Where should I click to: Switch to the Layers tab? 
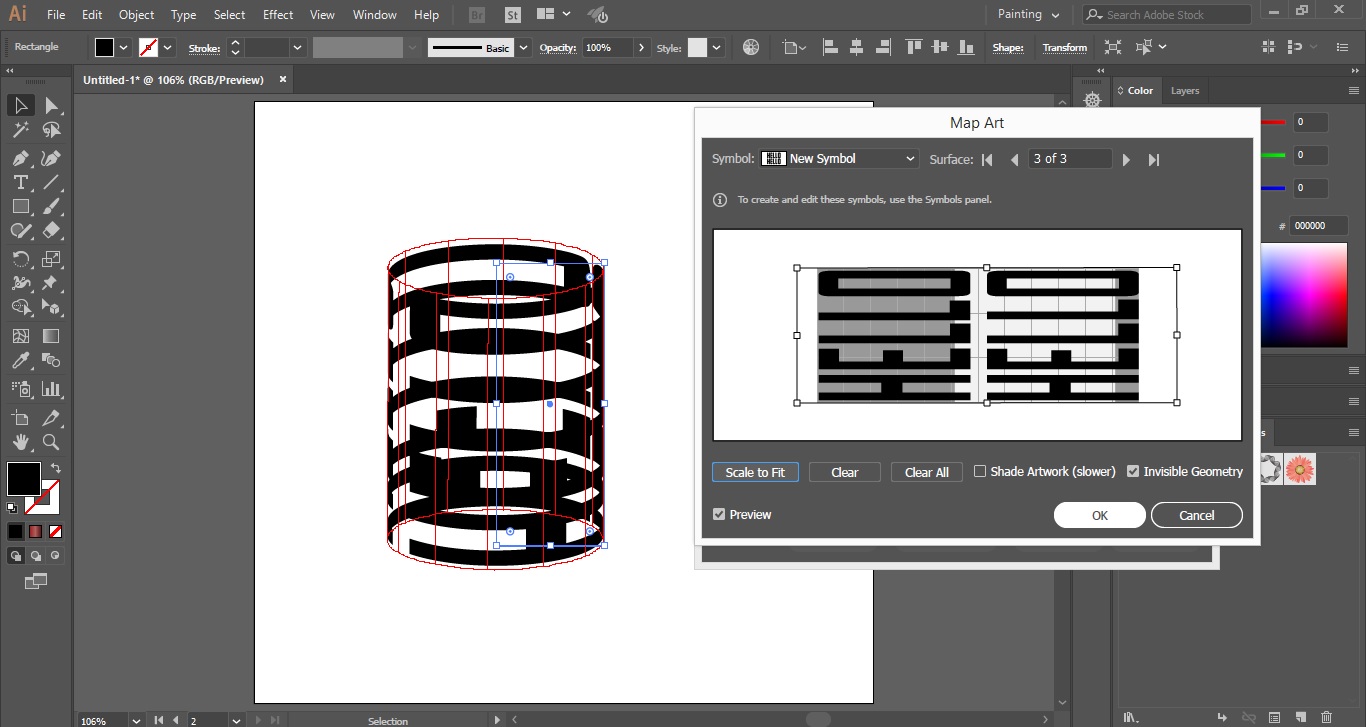point(1184,90)
